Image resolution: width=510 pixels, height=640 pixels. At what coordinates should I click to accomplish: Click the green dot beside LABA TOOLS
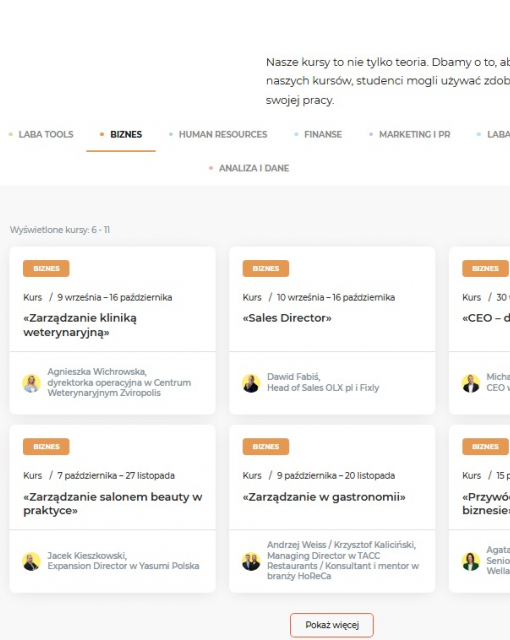tap(11, 134)
